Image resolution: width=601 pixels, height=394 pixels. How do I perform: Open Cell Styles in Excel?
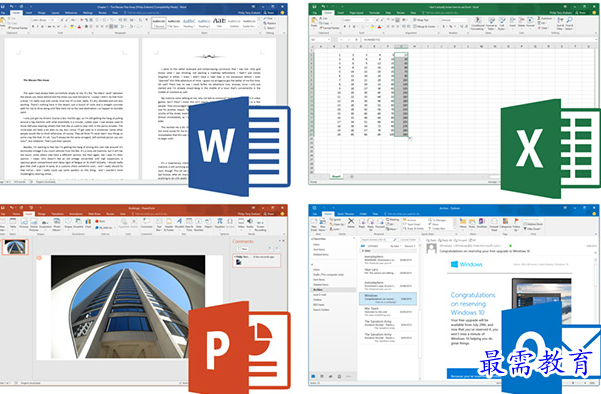pos(502,24)
